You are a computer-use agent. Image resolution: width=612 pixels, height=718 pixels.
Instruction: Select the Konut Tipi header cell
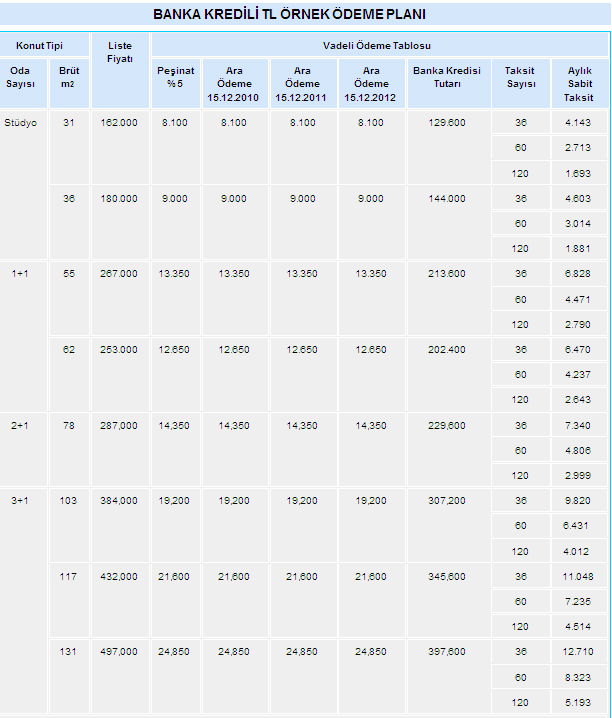tap(45, 46)
